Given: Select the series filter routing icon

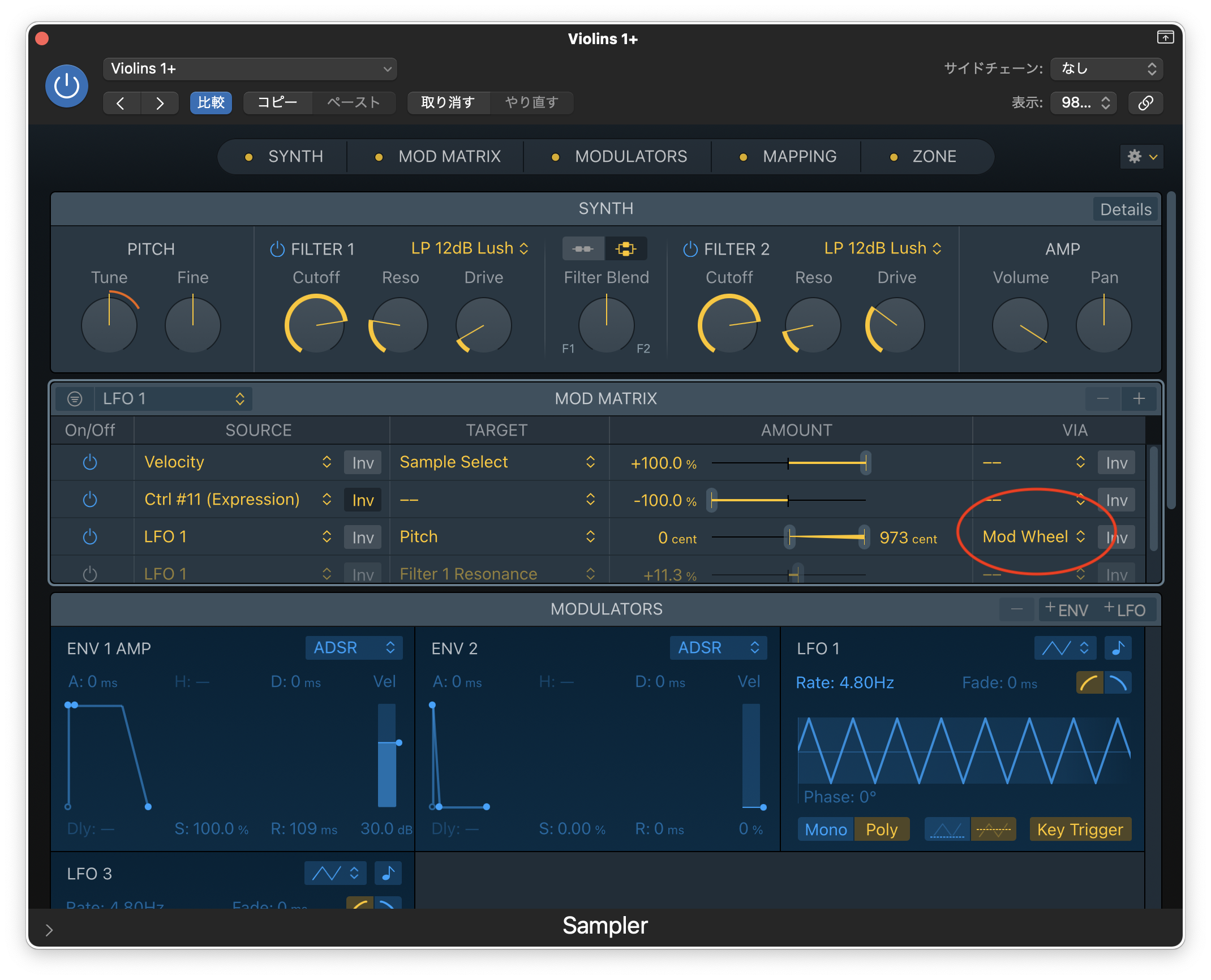Looking at the screenshot, I should click(x=583, y=248).
